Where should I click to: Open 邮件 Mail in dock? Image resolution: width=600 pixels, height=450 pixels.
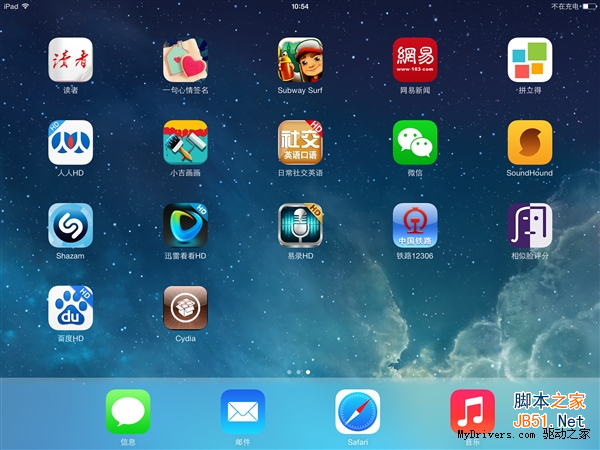tap(243, 412)
